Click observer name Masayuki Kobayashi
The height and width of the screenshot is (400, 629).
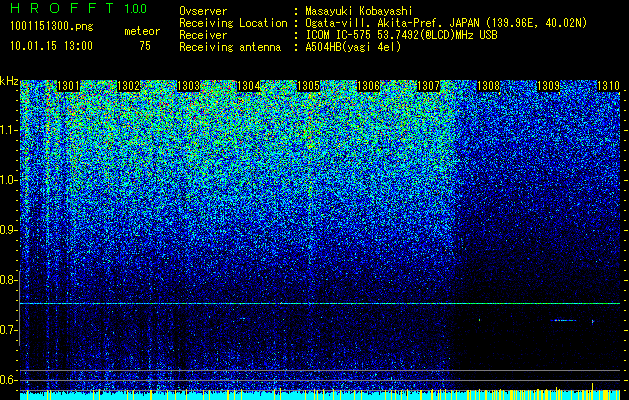[359, 11]
